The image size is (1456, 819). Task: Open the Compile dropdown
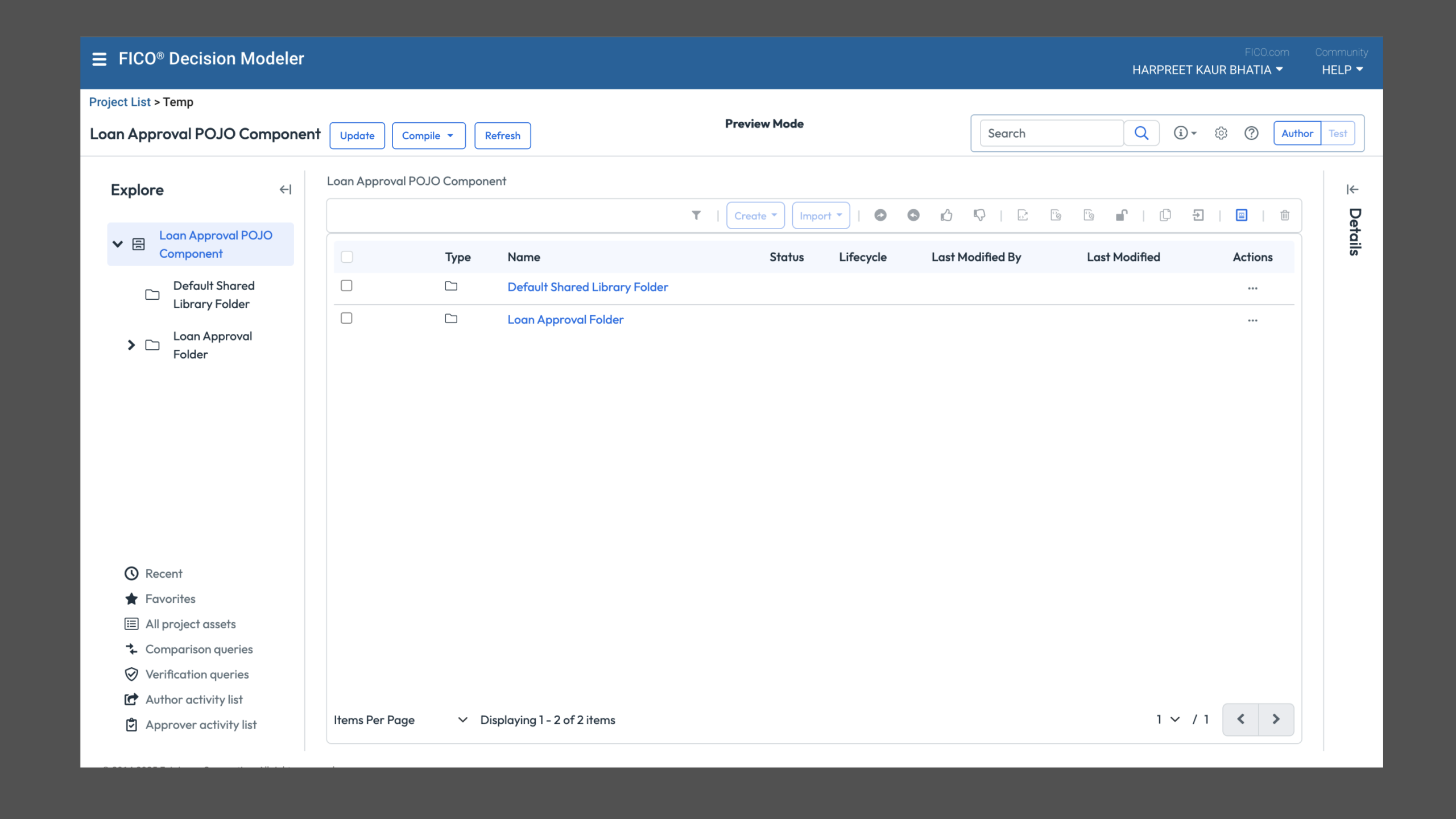click(428, 135)
